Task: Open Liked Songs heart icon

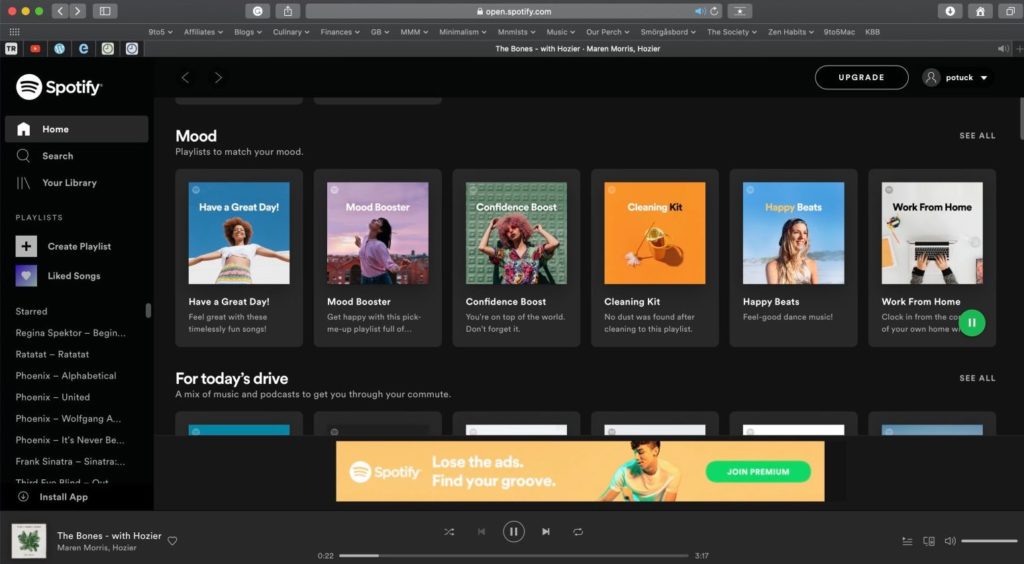Action: tap(27, 276)
